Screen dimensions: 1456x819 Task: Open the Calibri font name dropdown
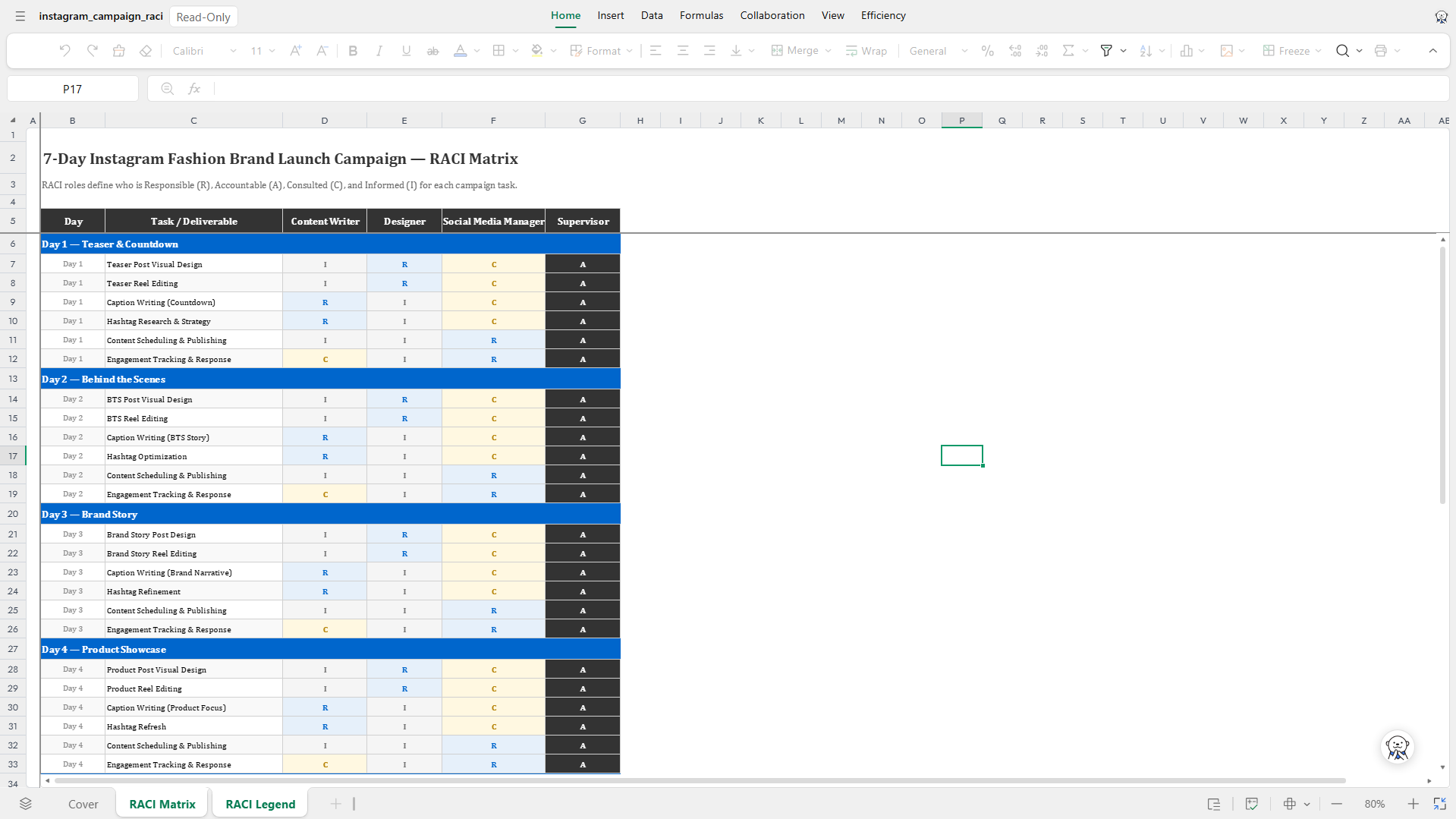[203, 51]
